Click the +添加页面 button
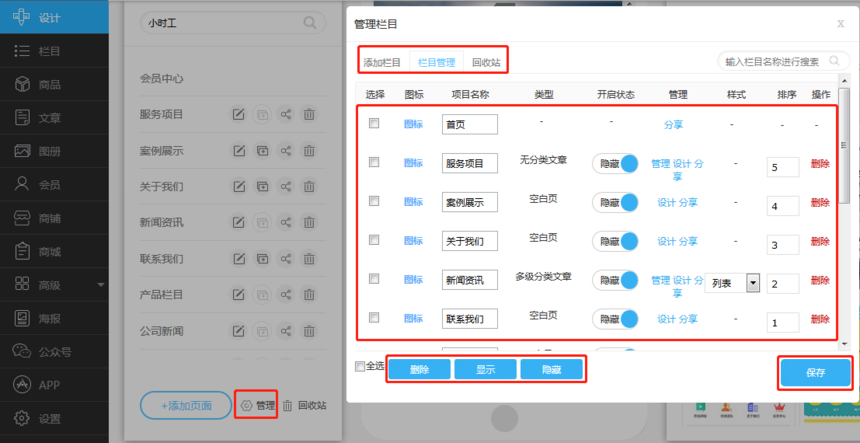This screenshot has width=860, height=443. click(186, 406)
